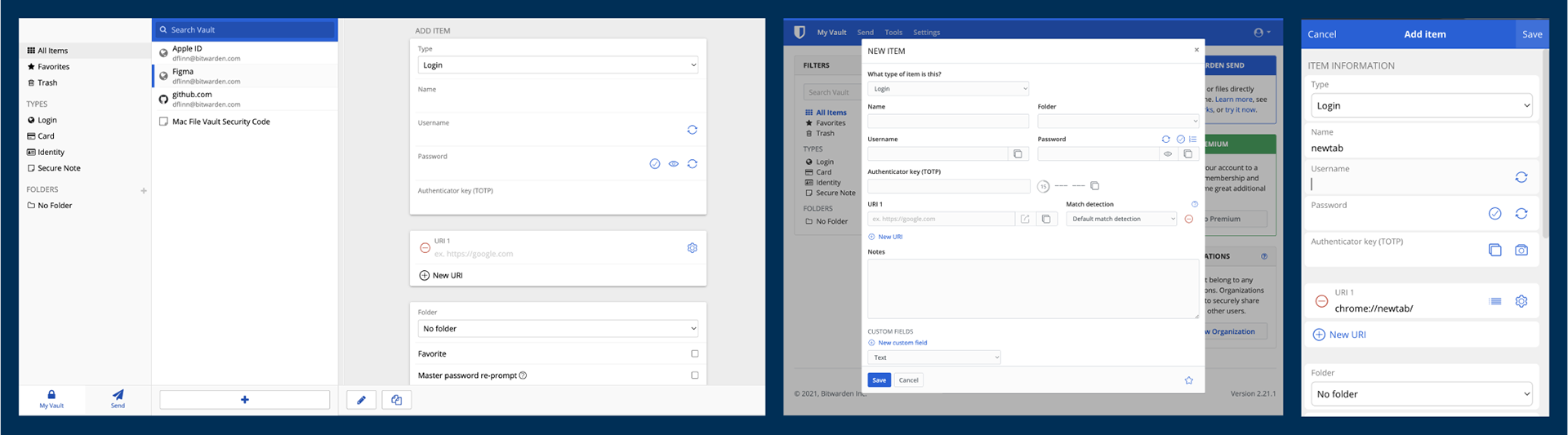This screenshot has height=435, width=1568.
Task: Enable Master password re-prompt checkbox in desktop app
Action: coord(695,375)
